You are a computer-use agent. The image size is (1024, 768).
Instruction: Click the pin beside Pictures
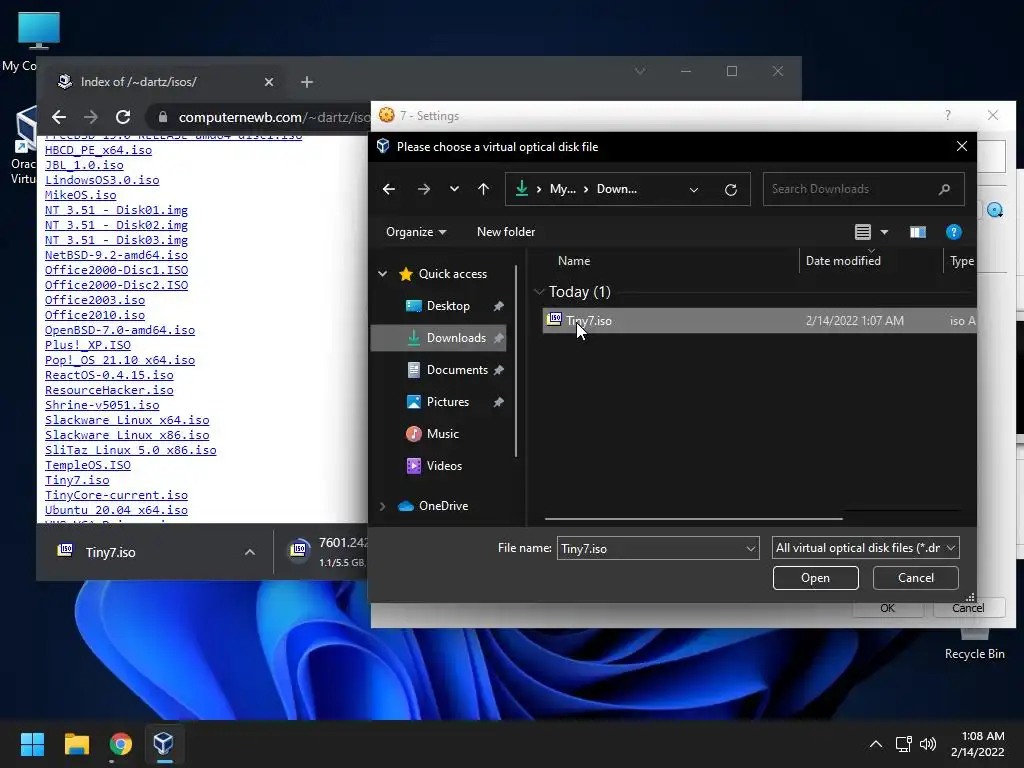[x=498, y=402]
